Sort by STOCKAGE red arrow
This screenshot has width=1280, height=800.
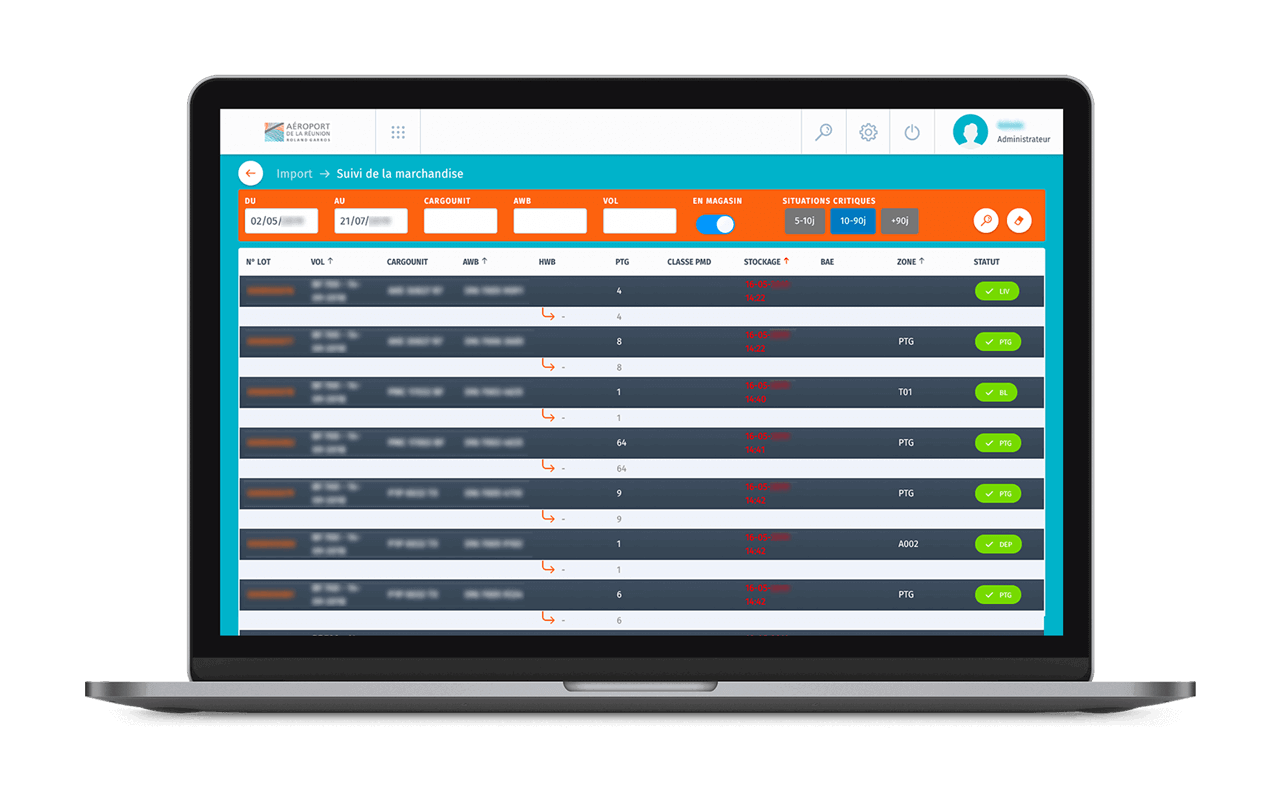pos(786,262)
